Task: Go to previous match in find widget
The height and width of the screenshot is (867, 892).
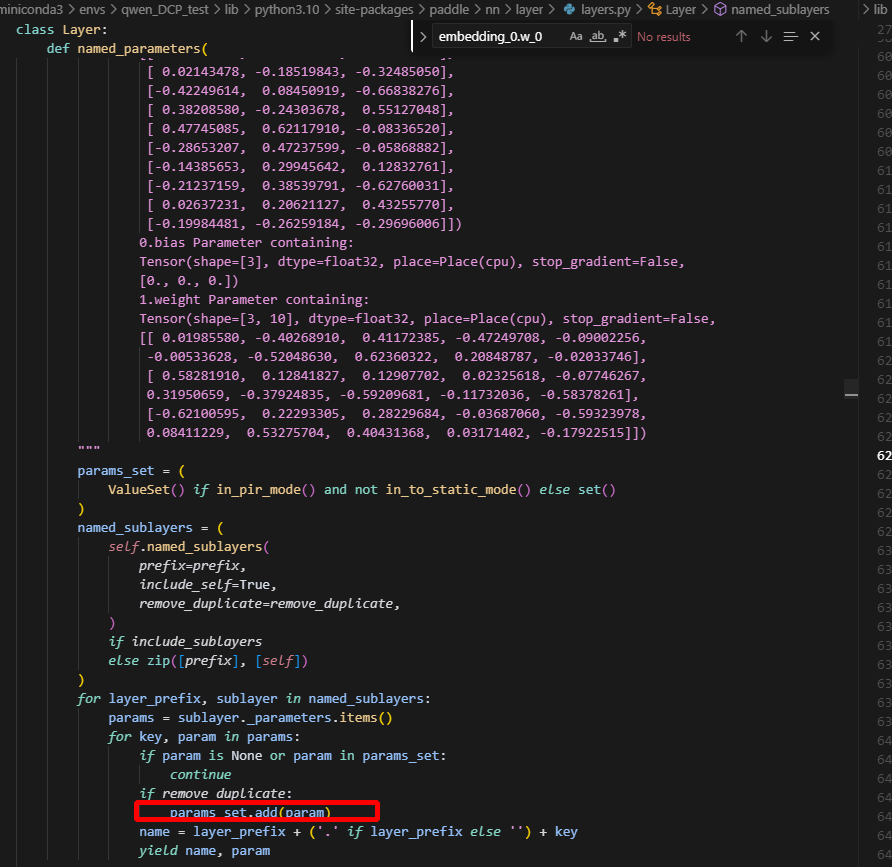Action: pyautogui.click(x=741, y=36)
